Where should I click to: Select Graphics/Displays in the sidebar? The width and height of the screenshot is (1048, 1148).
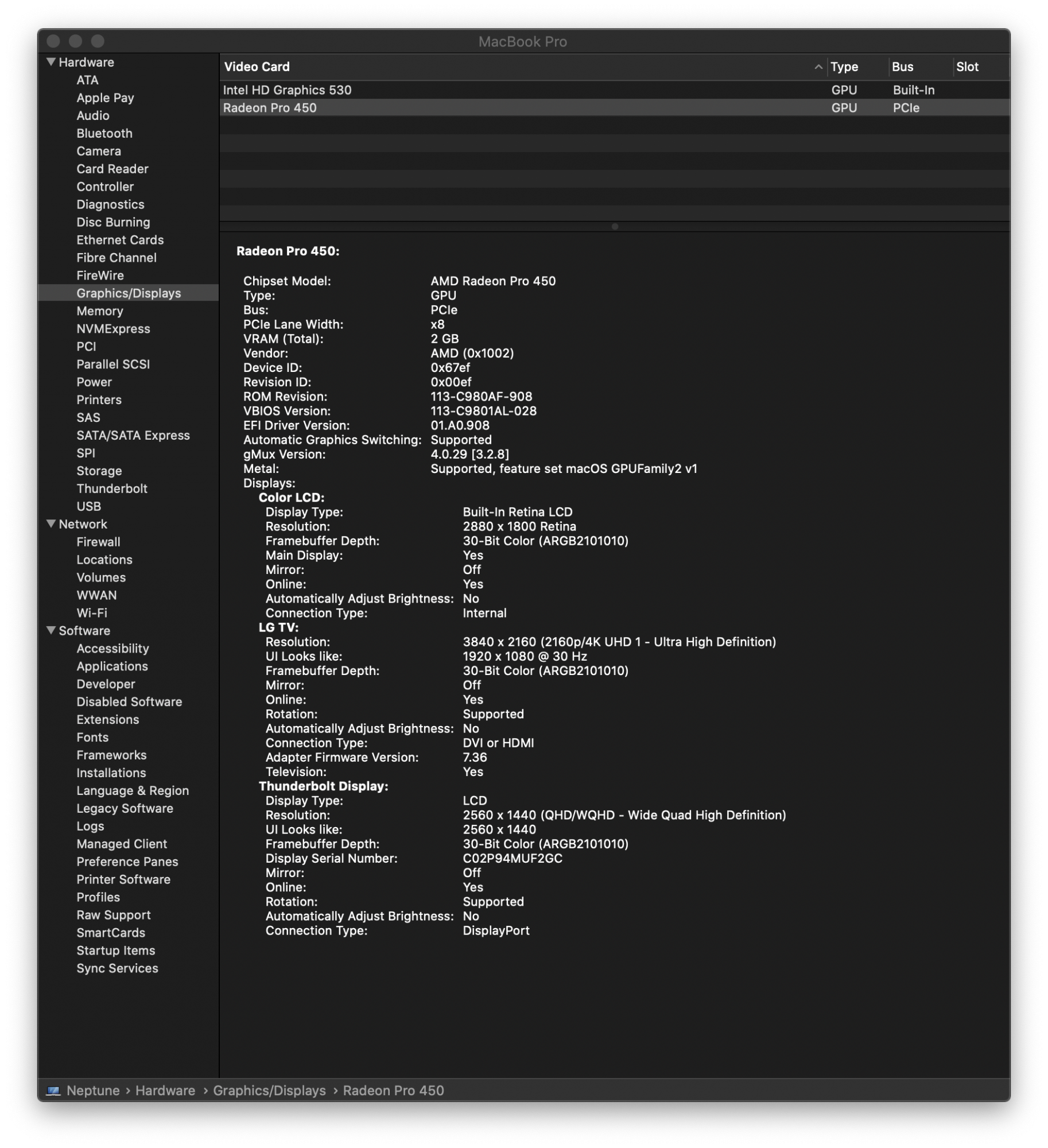(129, 293)
